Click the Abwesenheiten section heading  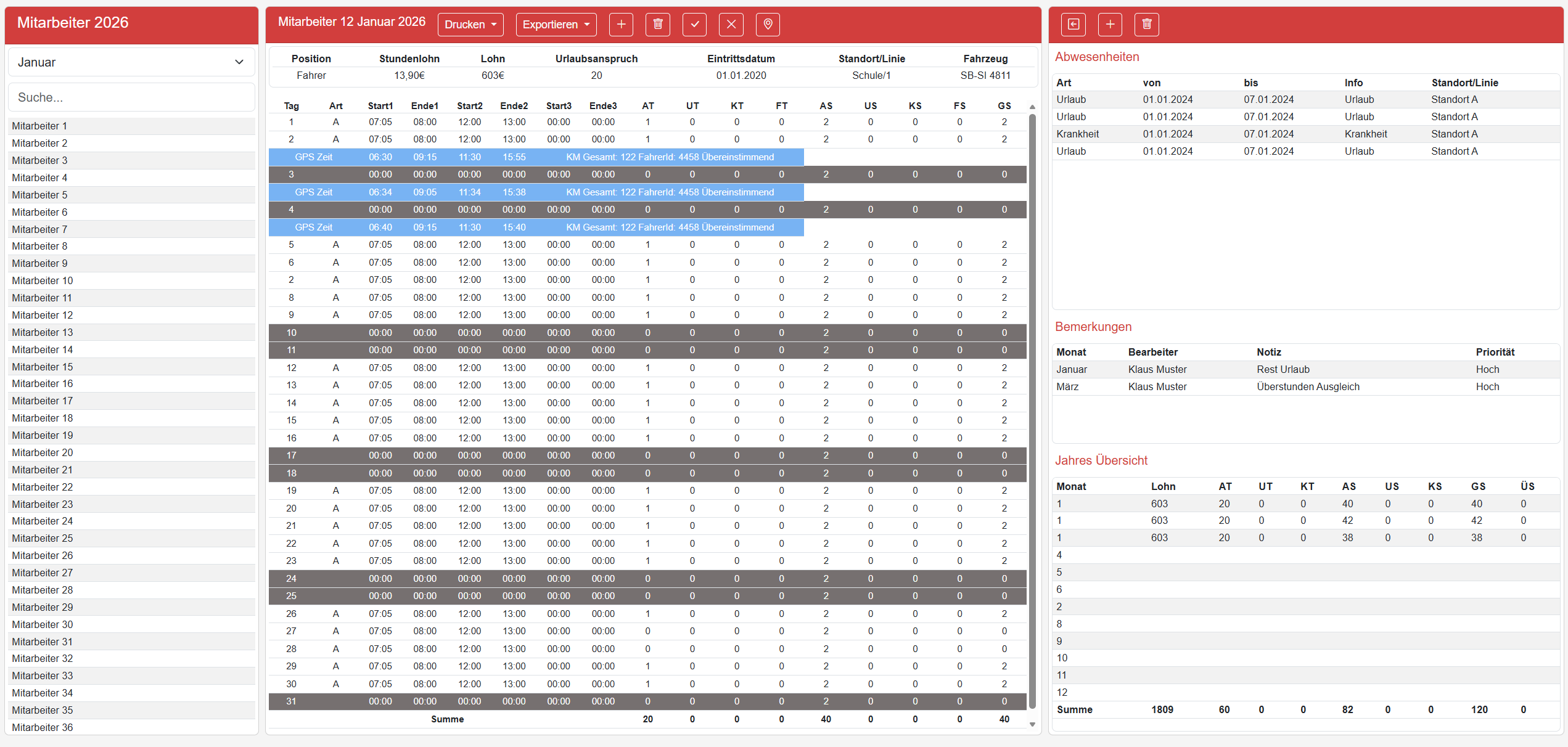1097,57
